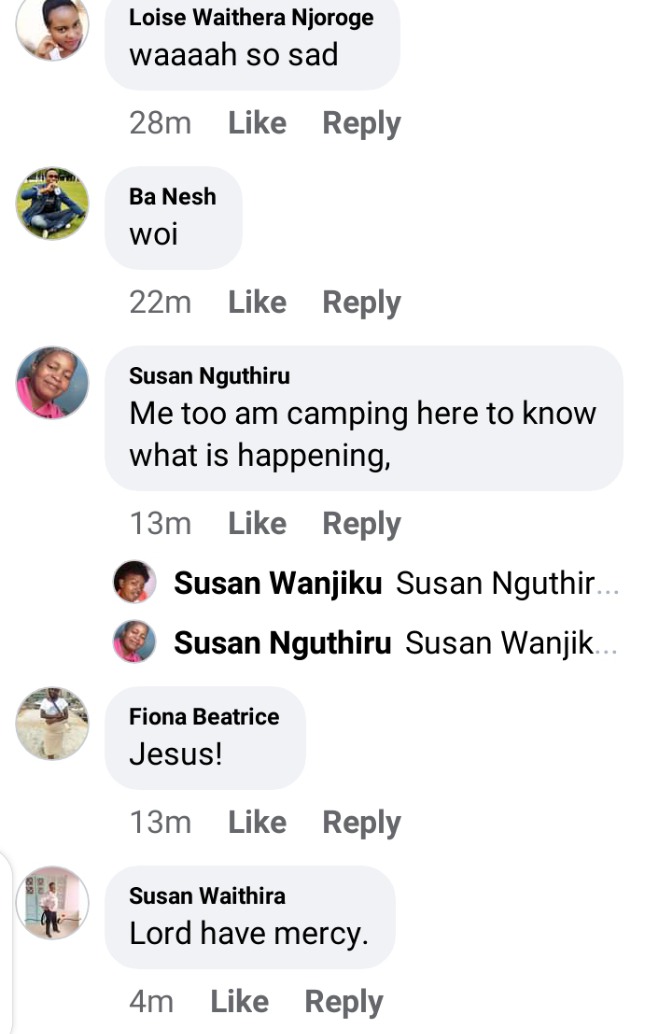Like Ba Nesh's 'woi' comment
This screenshot has height=1034, width=649.
[257, 303]
